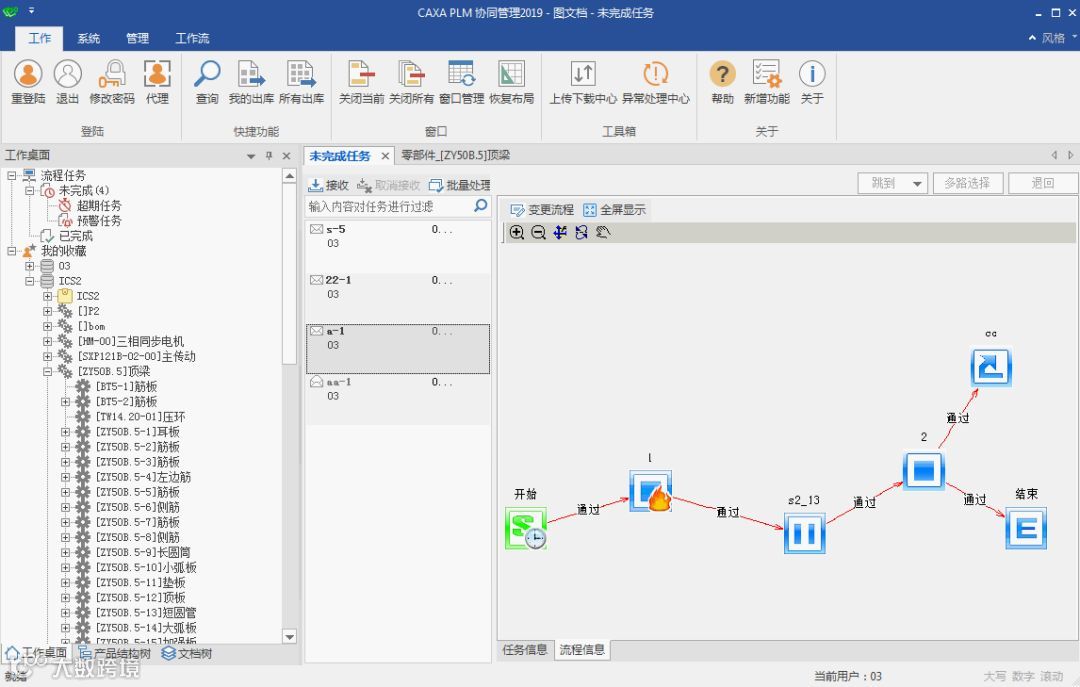This screenshot has width=1080, height=687.
Task: Click the 新增功能 new features icon
Action: coord(767,82)
